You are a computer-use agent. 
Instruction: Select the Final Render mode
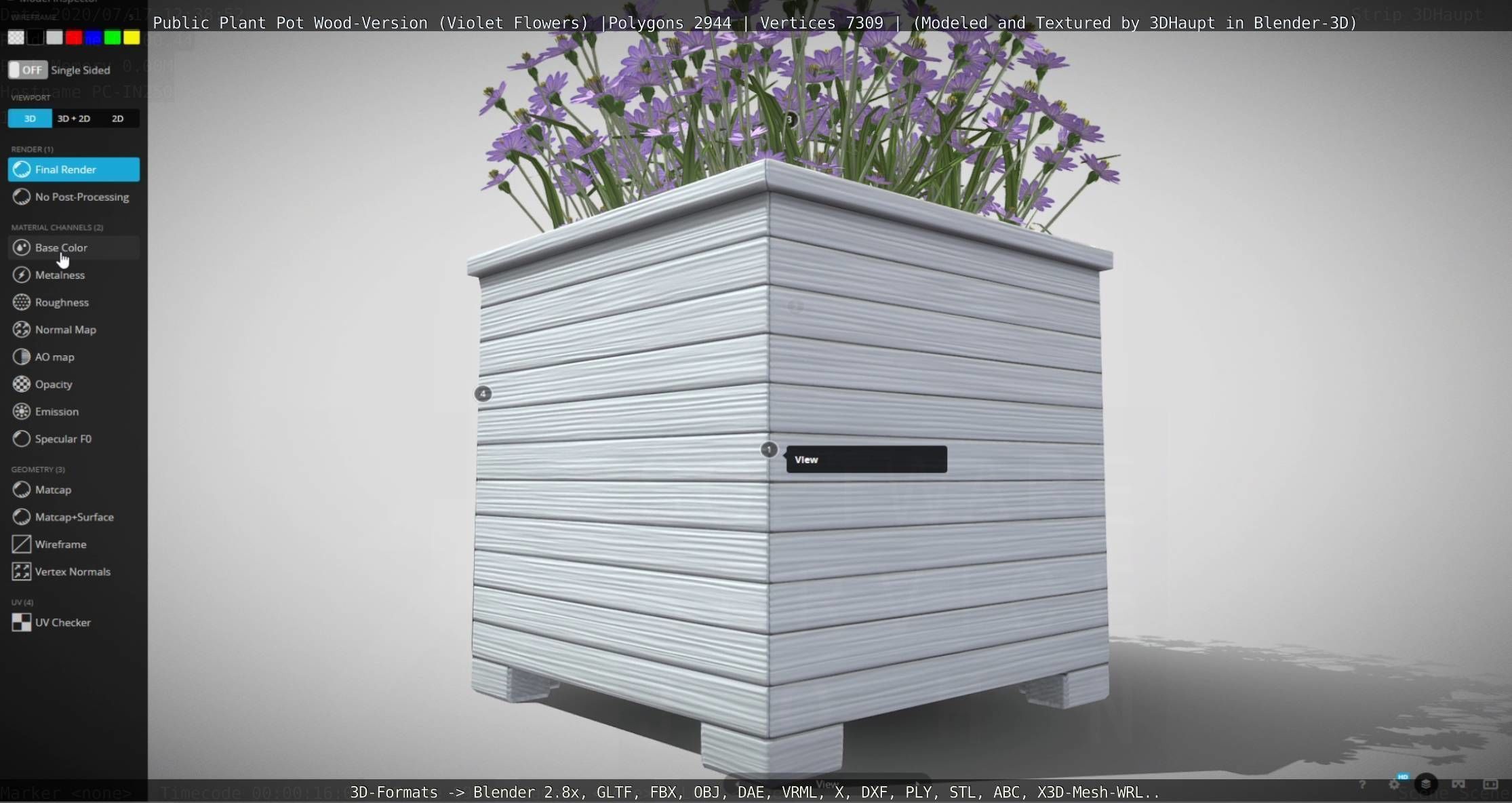click(74, 170)
